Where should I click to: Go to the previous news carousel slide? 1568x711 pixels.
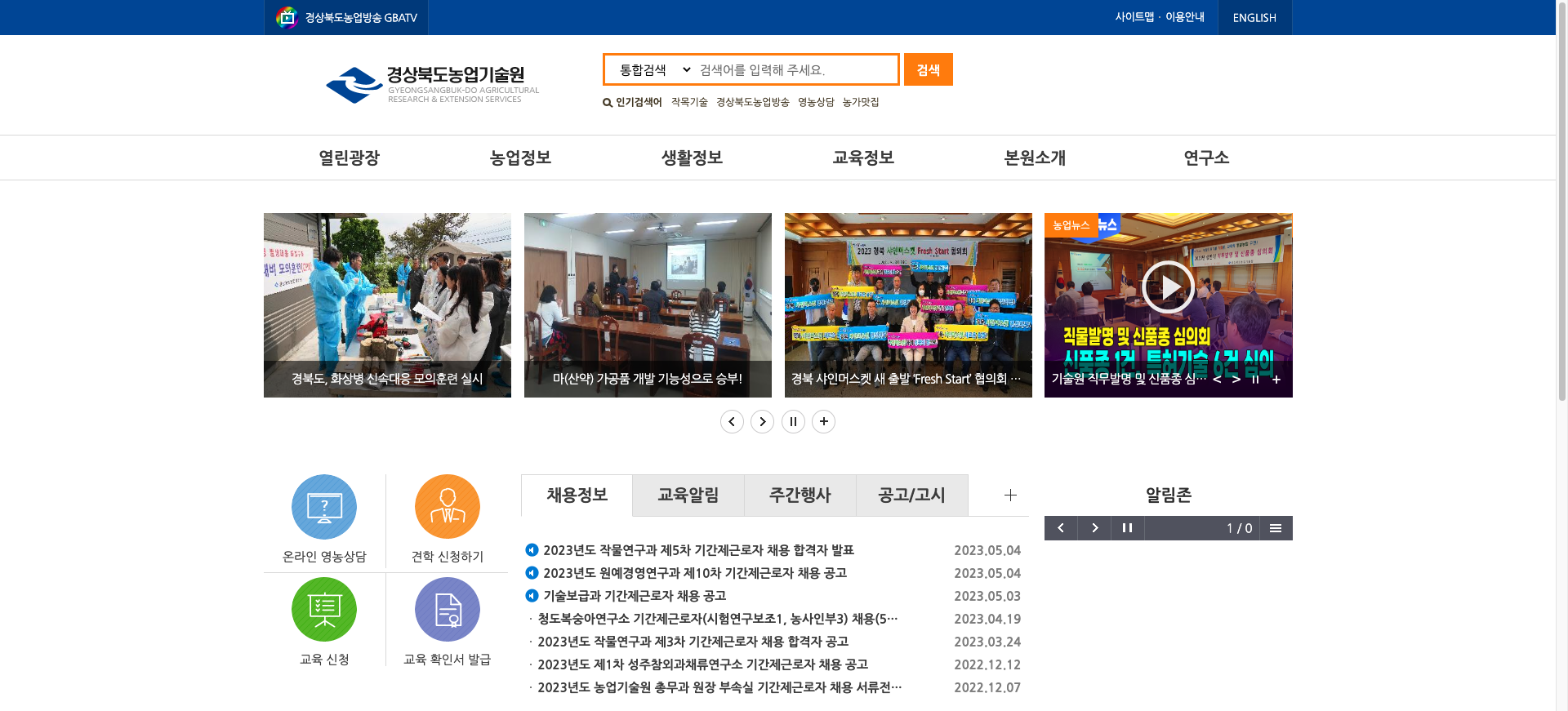pos(732,421)
